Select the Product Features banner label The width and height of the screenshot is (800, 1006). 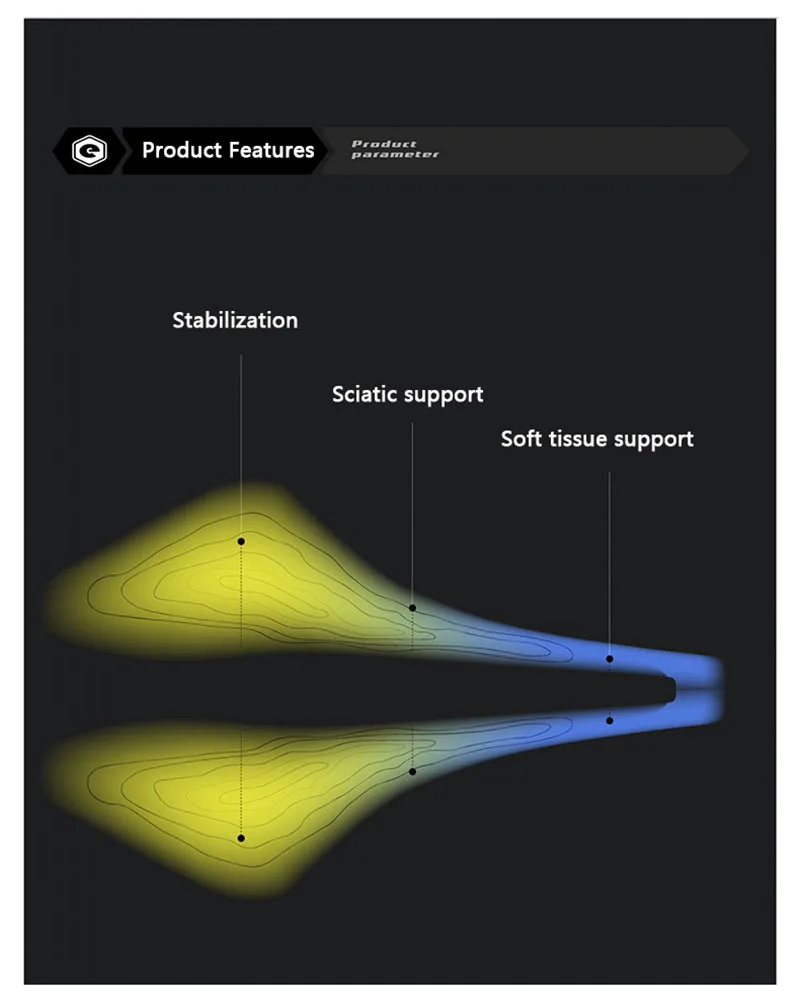(228, 150)
